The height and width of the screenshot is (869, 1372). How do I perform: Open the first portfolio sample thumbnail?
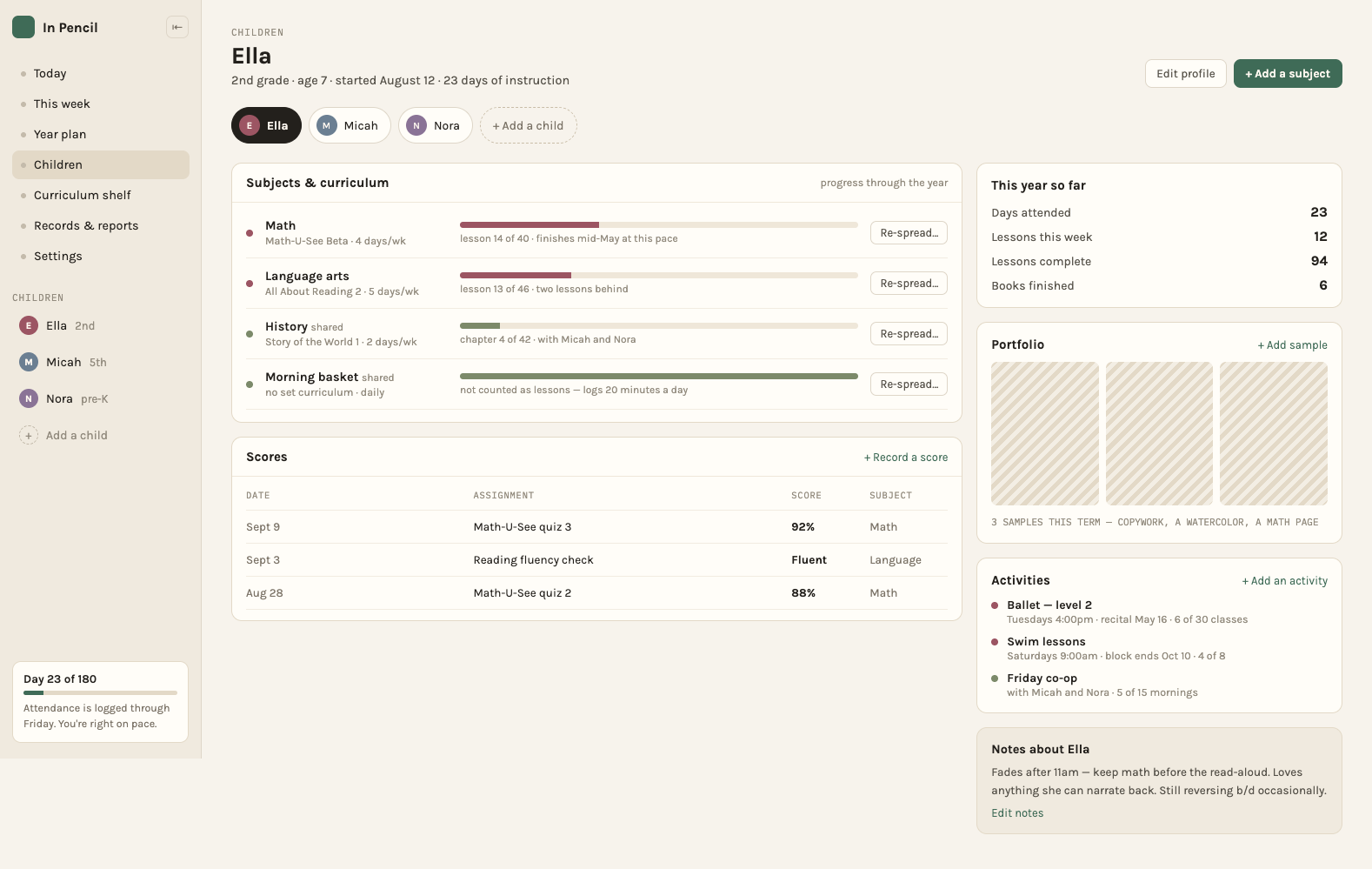[1045, 433]
